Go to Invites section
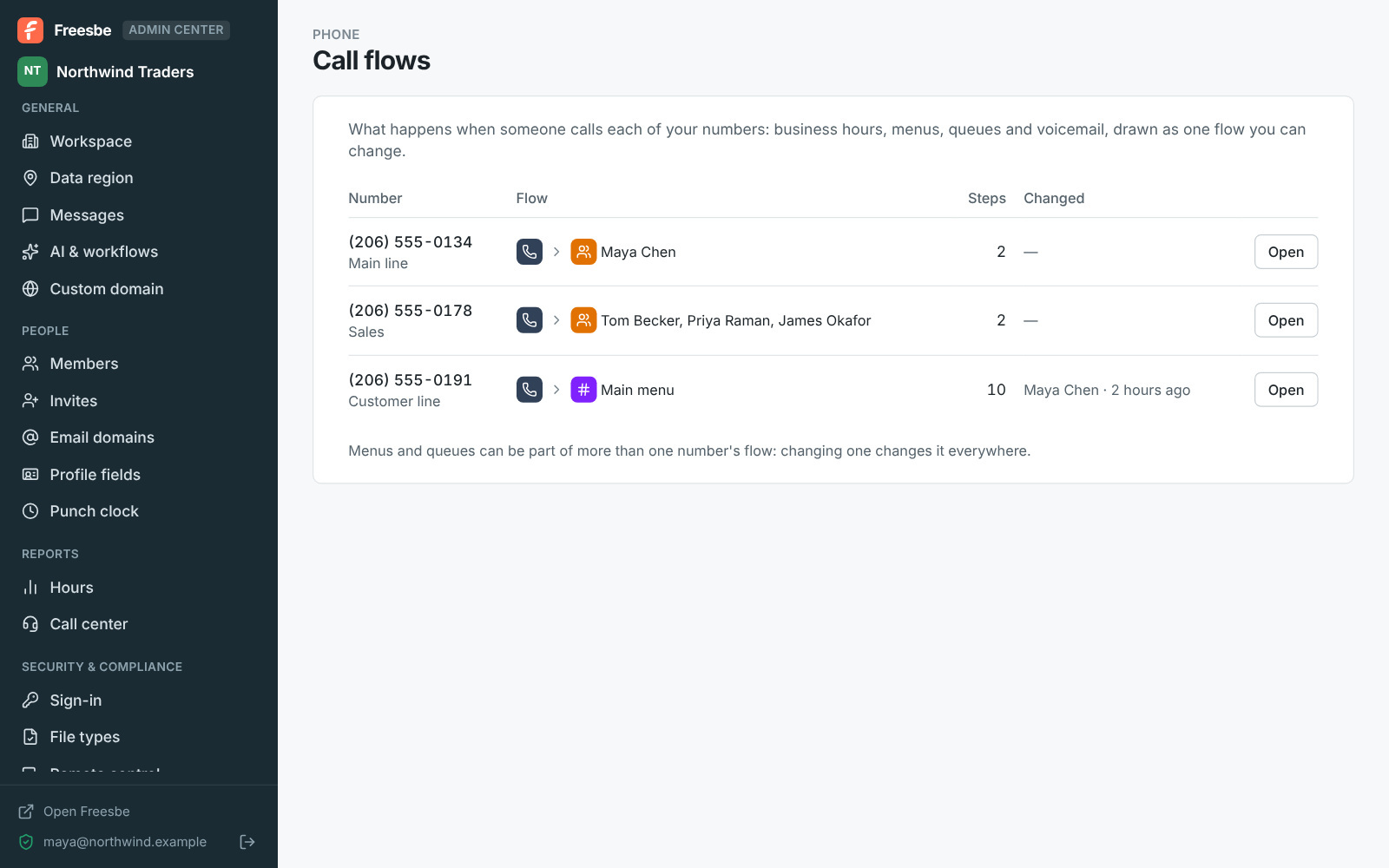1389x868 pixels. coord(139,401)
